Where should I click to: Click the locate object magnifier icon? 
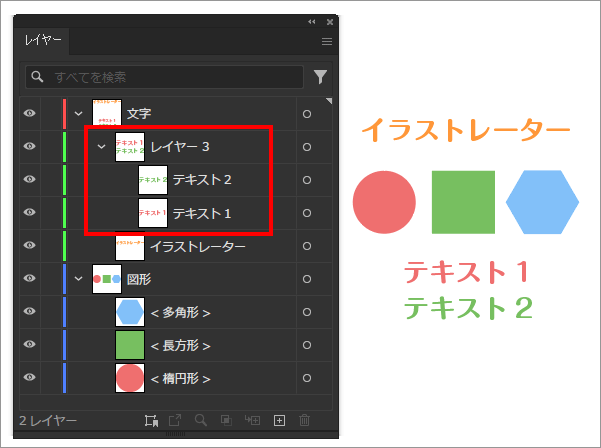[x=200, y=420]
